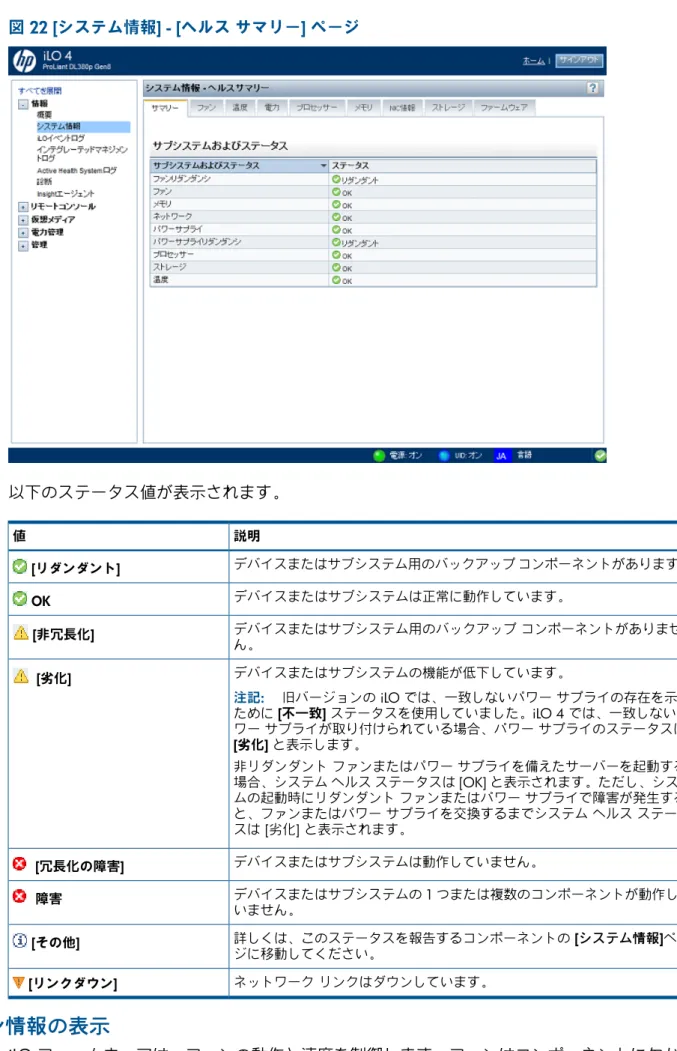Click the OK status icon for ファン
677x1051 pixels.
(336, 192)
